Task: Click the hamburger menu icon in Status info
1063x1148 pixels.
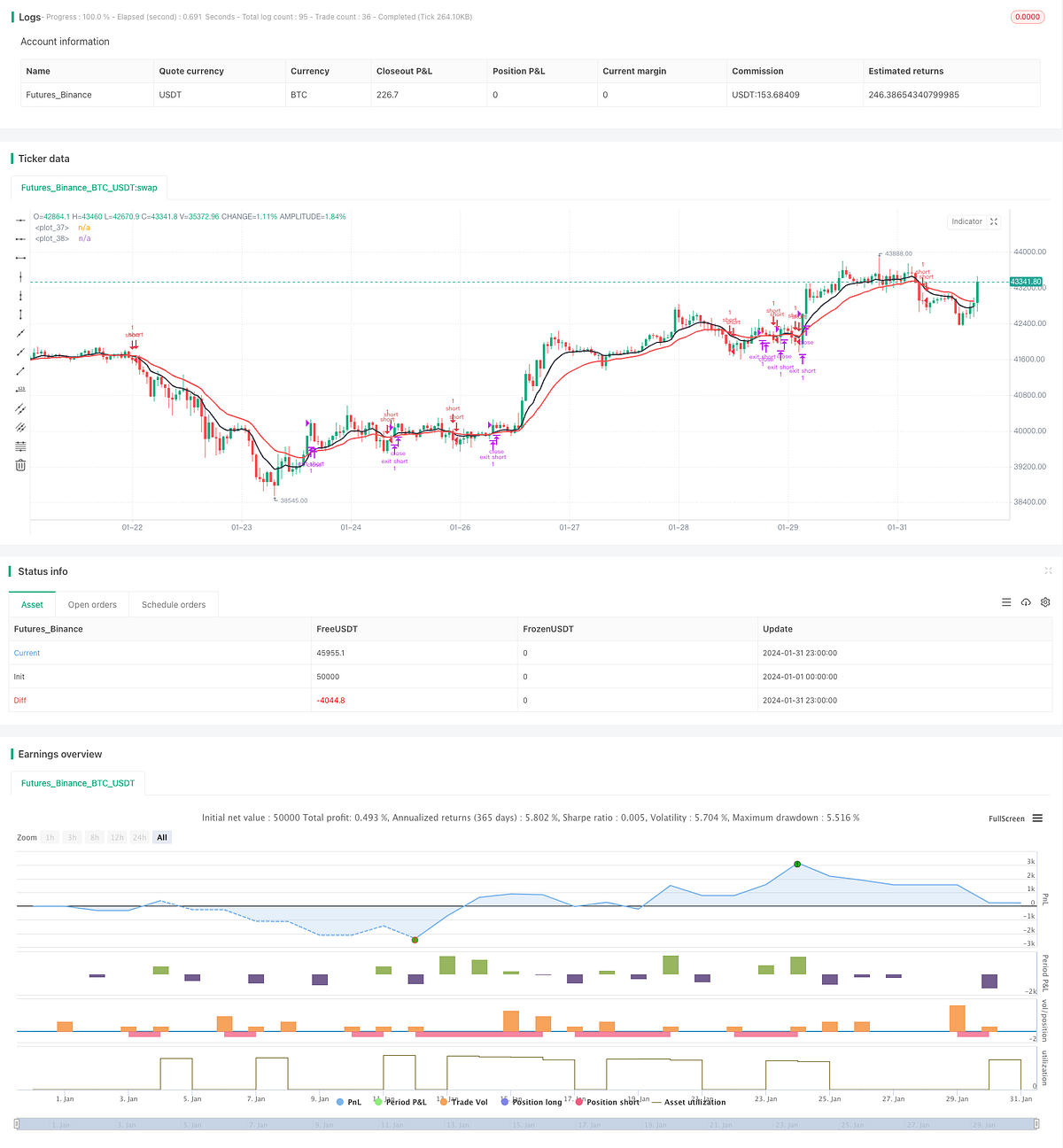Action: [x=1006, y=602]
